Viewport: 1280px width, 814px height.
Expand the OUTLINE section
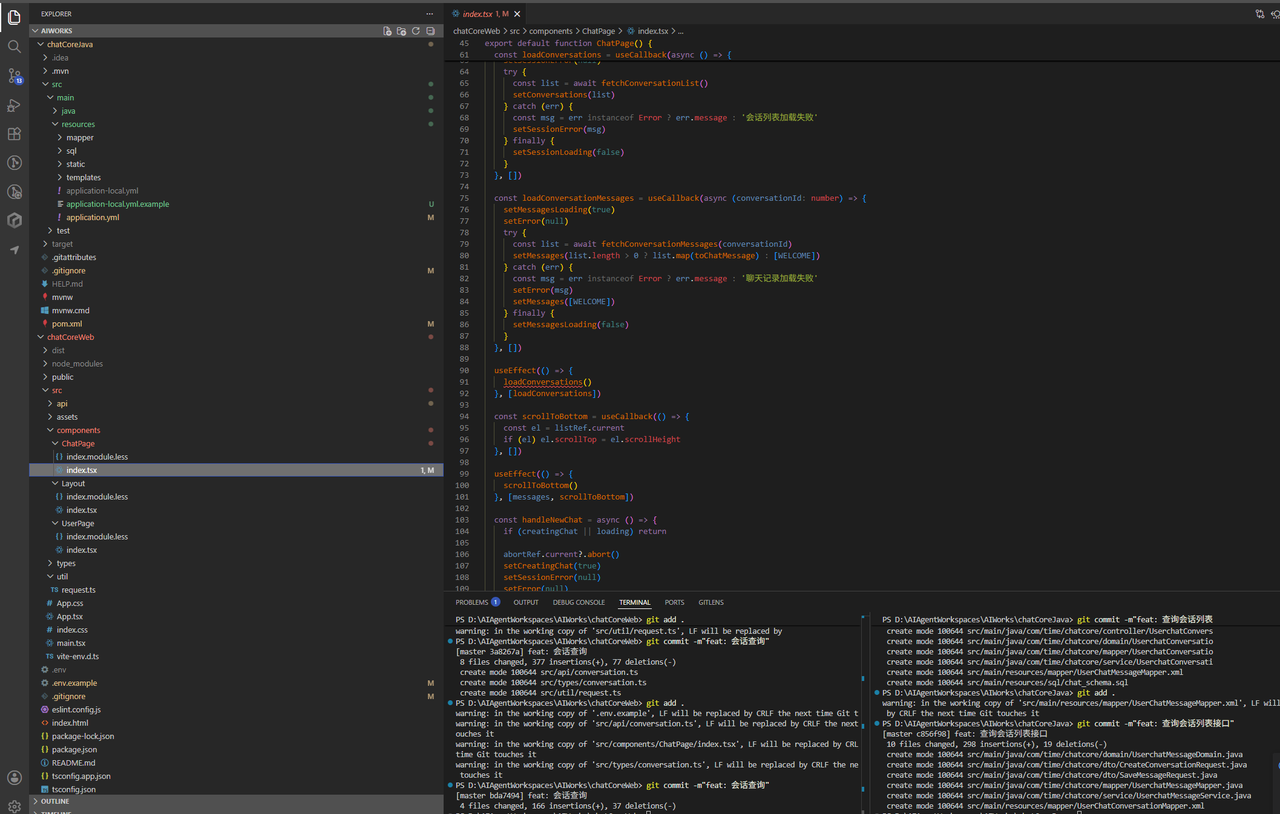pyautogui.click(x=55, y=801)
